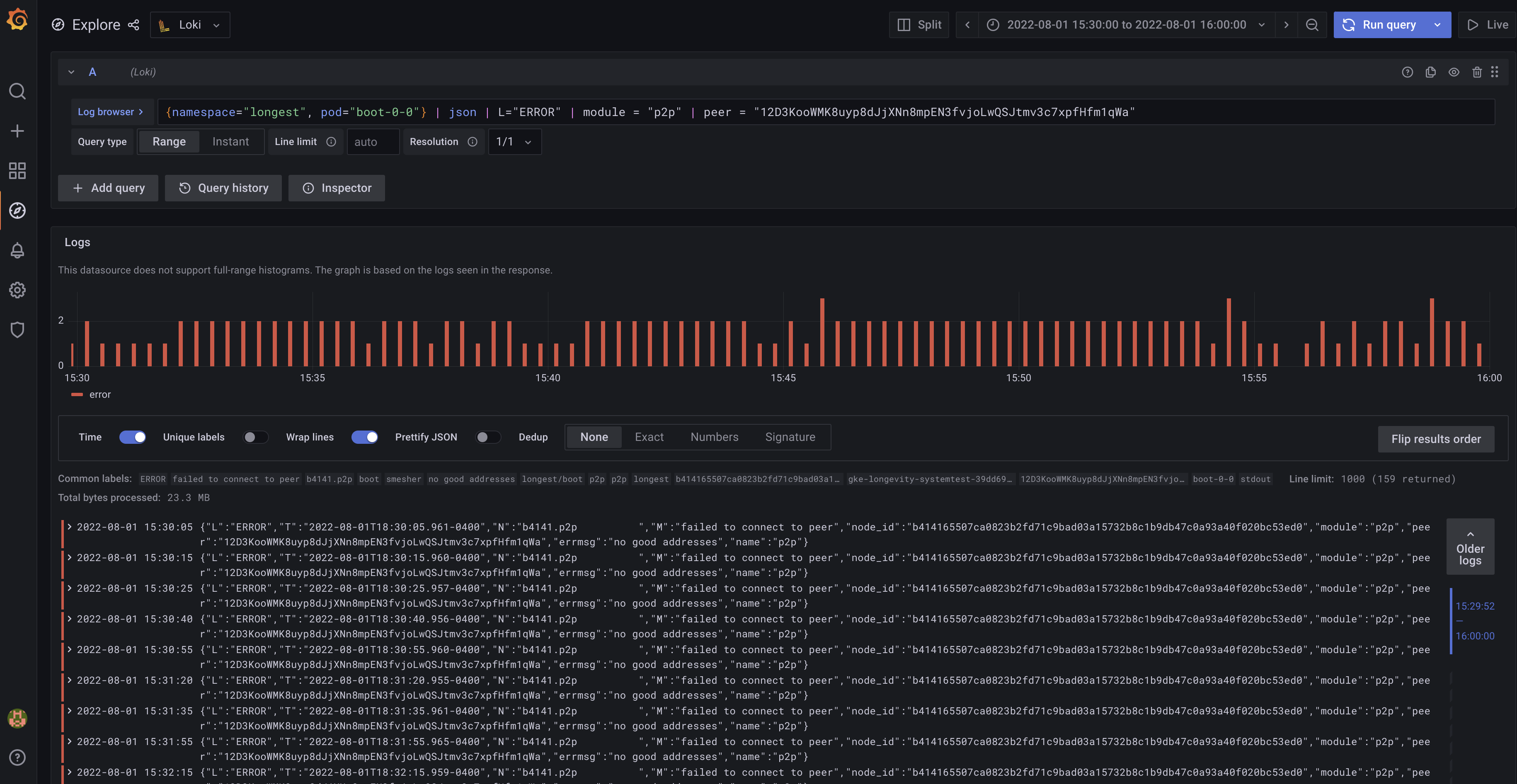Open the Loki datasource dropdown
Screen dimensions: 1517x784
(190, 25)
